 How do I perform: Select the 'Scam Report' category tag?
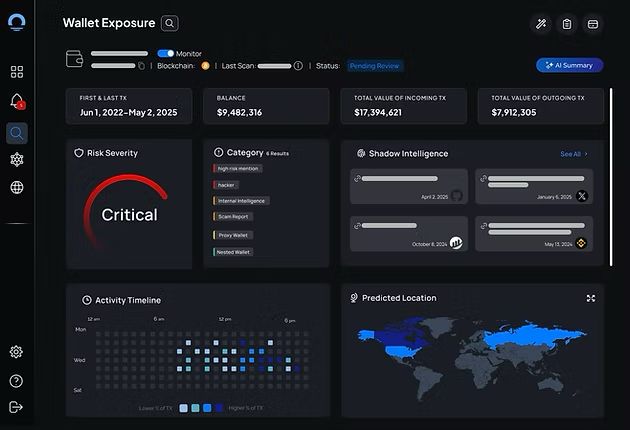pyautogui.click(x=237, y=217)
